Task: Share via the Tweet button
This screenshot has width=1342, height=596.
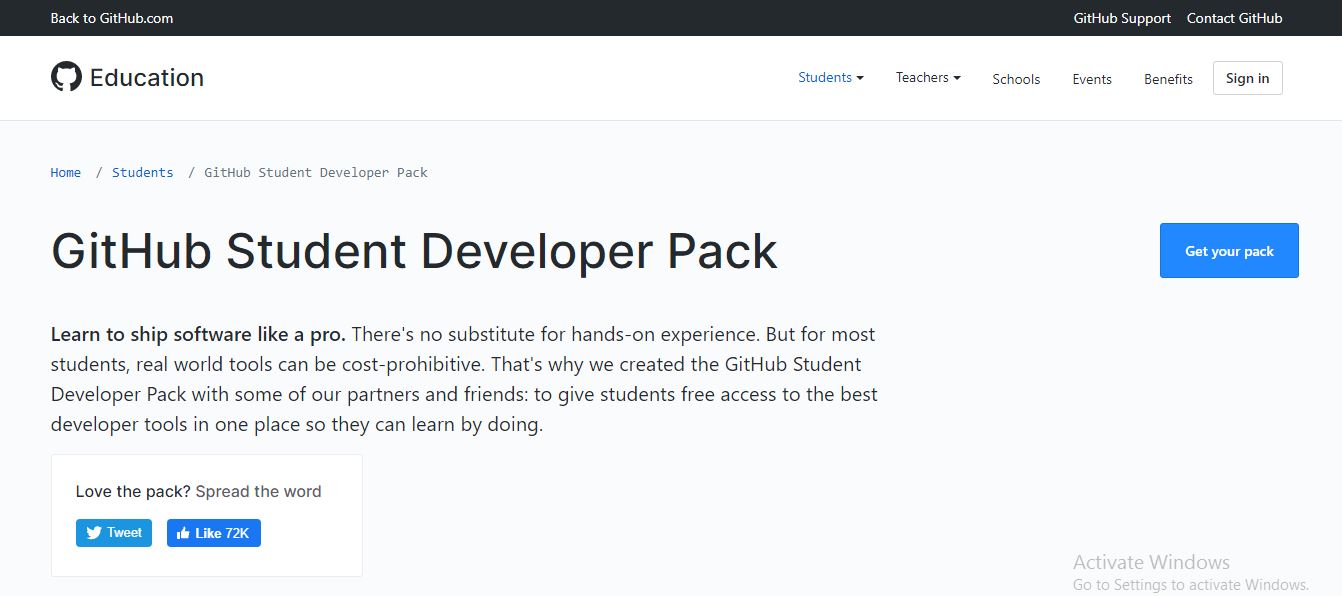Action: [x=114, y=533]
